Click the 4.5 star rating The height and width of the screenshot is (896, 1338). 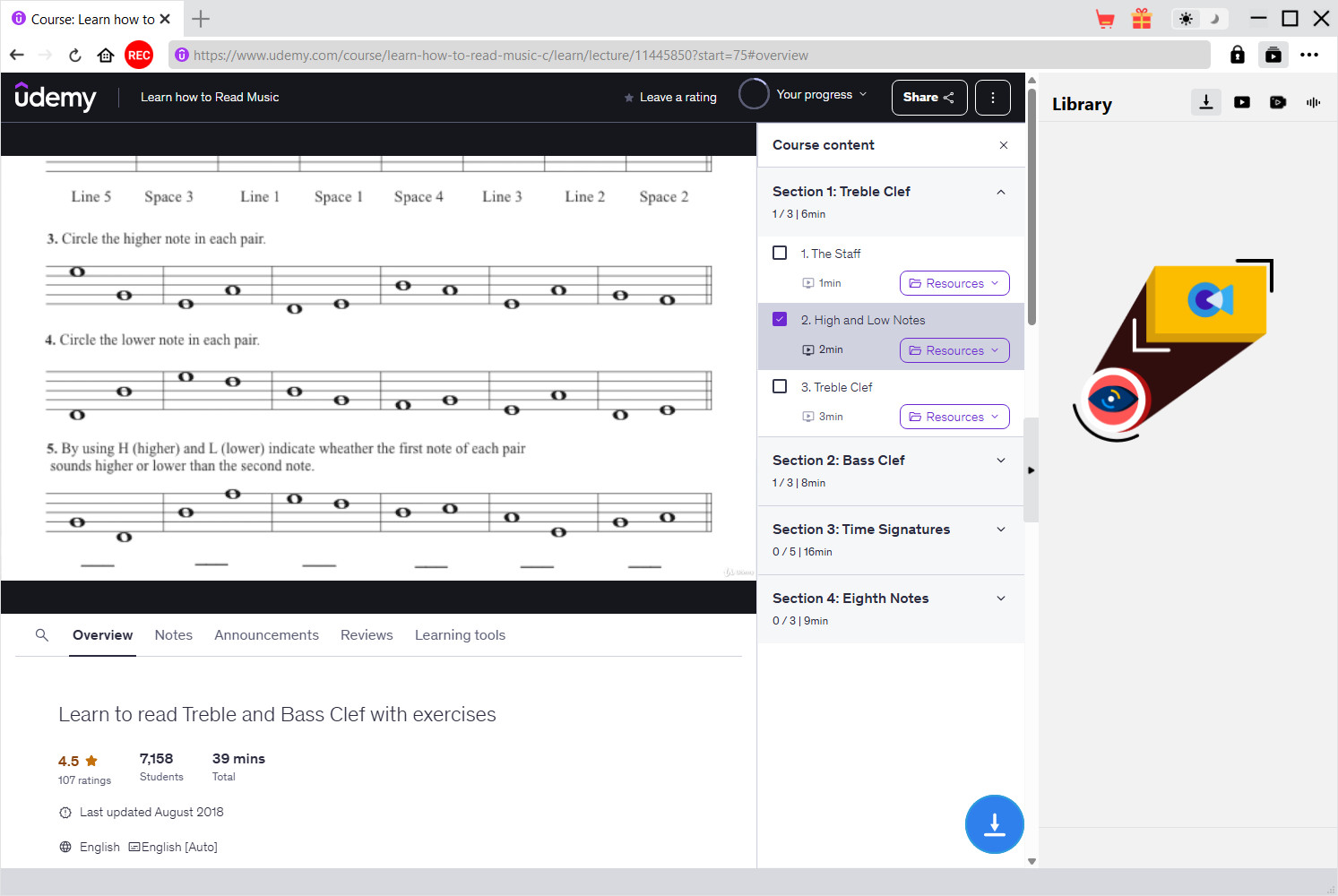(78, 761)
